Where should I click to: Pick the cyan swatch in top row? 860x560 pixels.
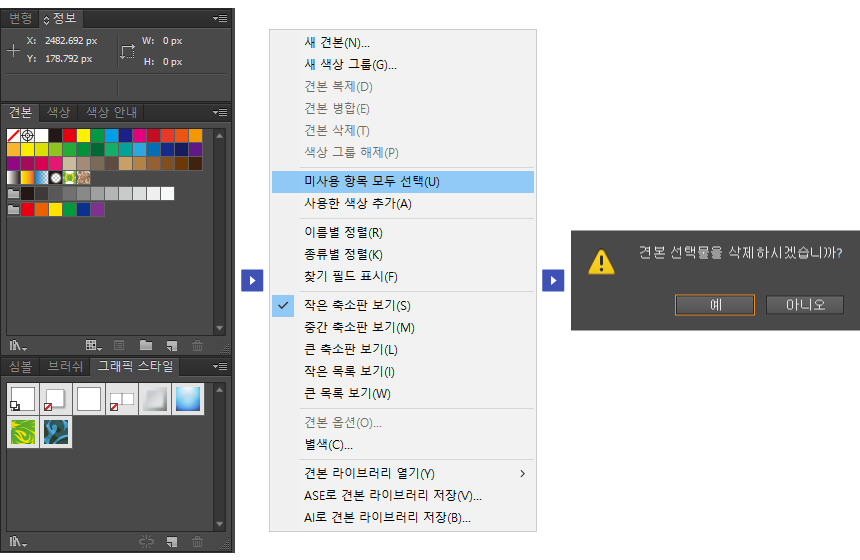click(111, 135)
